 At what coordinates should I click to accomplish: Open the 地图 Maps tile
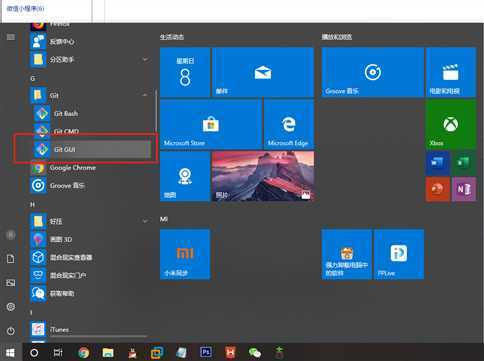coord(185,176)
